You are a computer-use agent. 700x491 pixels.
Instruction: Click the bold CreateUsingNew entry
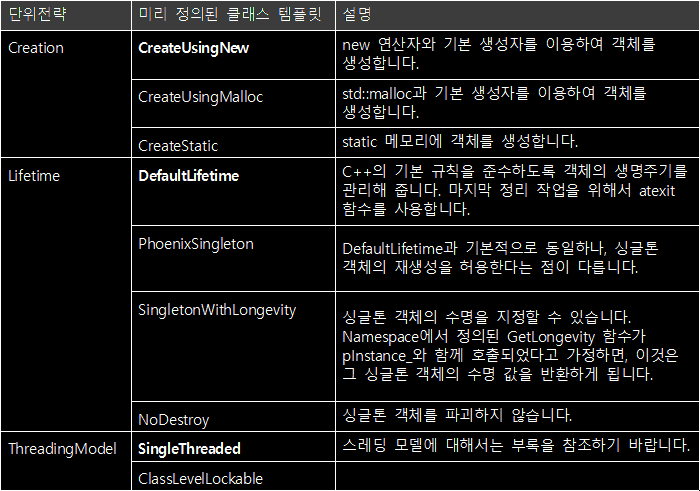pos(194,48)
